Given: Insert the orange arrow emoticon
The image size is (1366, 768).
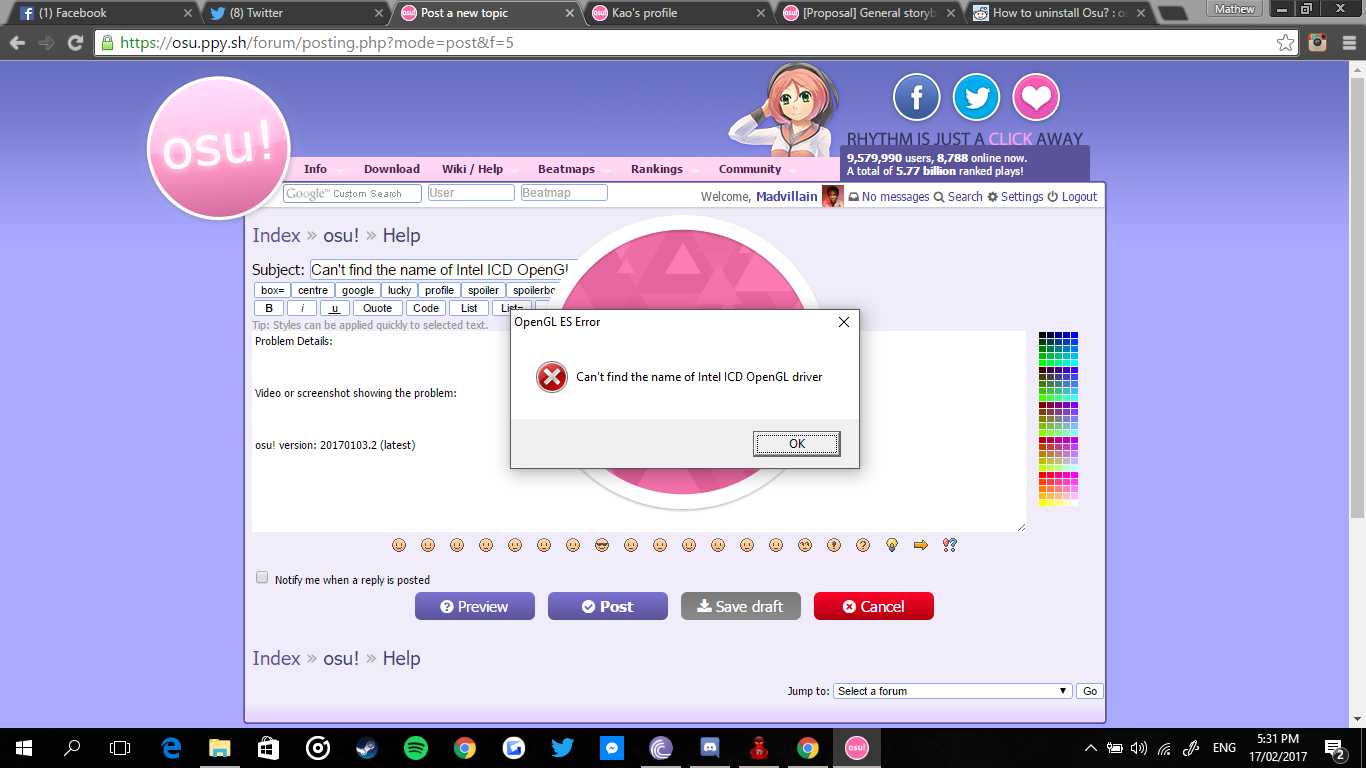Looking at the screenshot, I should pyautogui.click(x=921, y=545).
